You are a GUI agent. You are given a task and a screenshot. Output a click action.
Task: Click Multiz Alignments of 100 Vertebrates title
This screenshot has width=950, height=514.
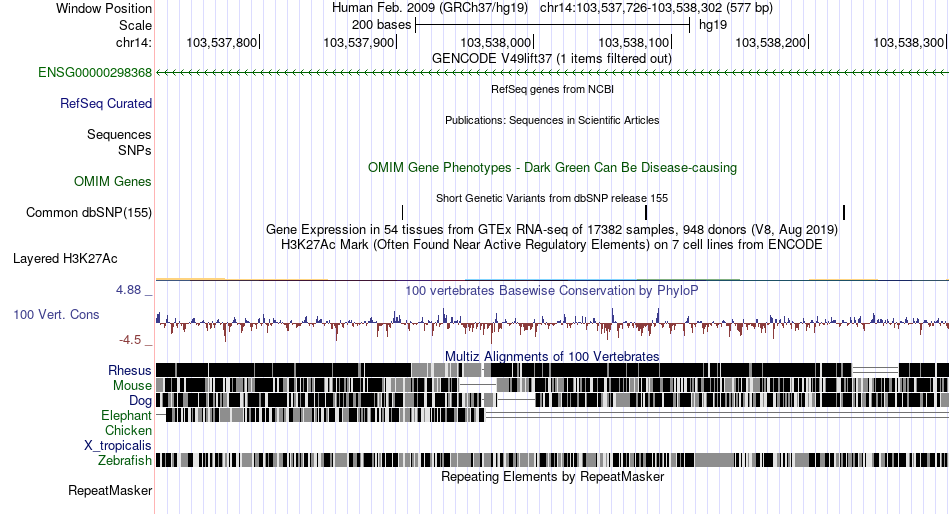point(552,356)
